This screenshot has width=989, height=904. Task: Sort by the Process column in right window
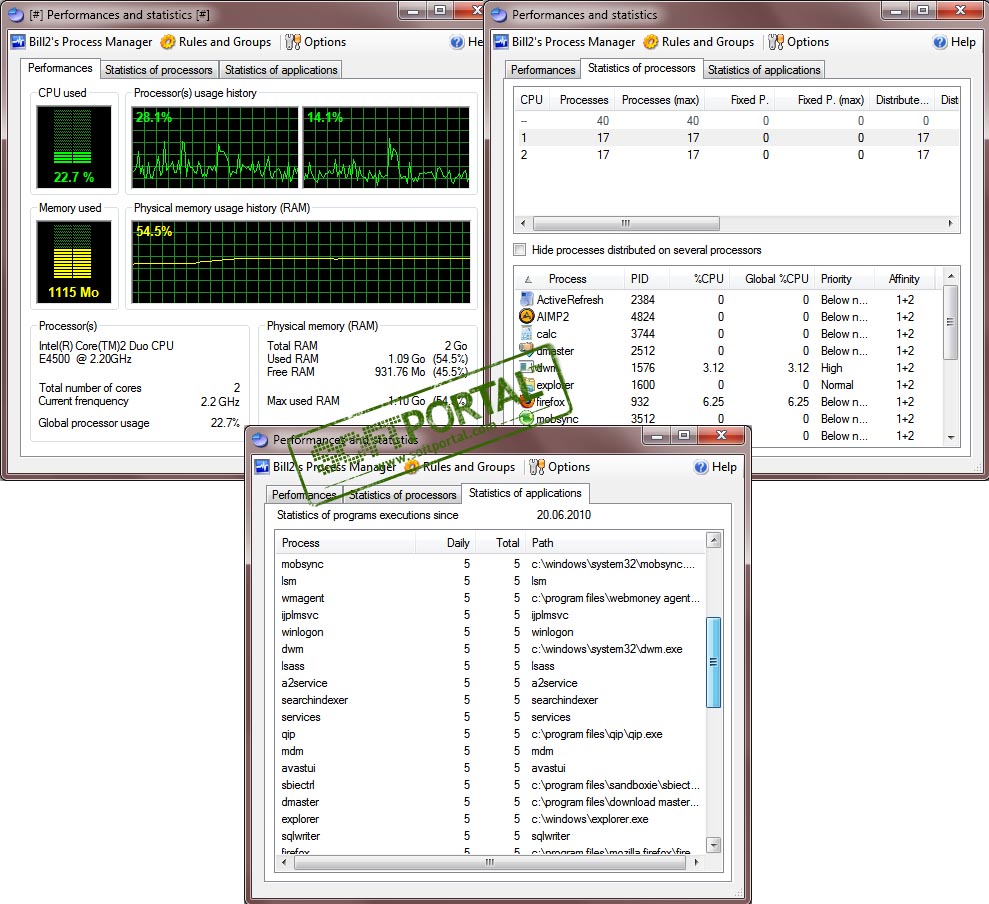point(568,279)
